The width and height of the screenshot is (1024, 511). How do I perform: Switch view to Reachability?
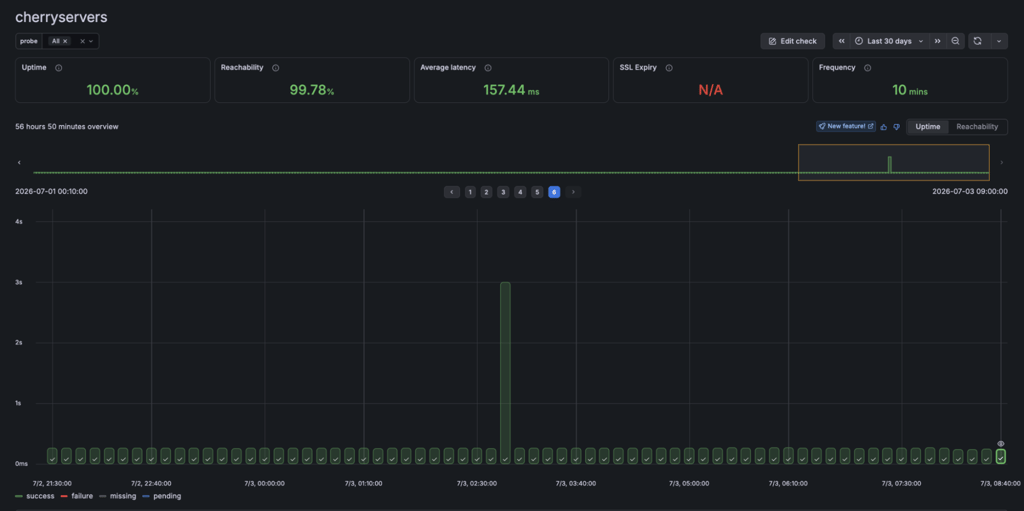(977, 127)
